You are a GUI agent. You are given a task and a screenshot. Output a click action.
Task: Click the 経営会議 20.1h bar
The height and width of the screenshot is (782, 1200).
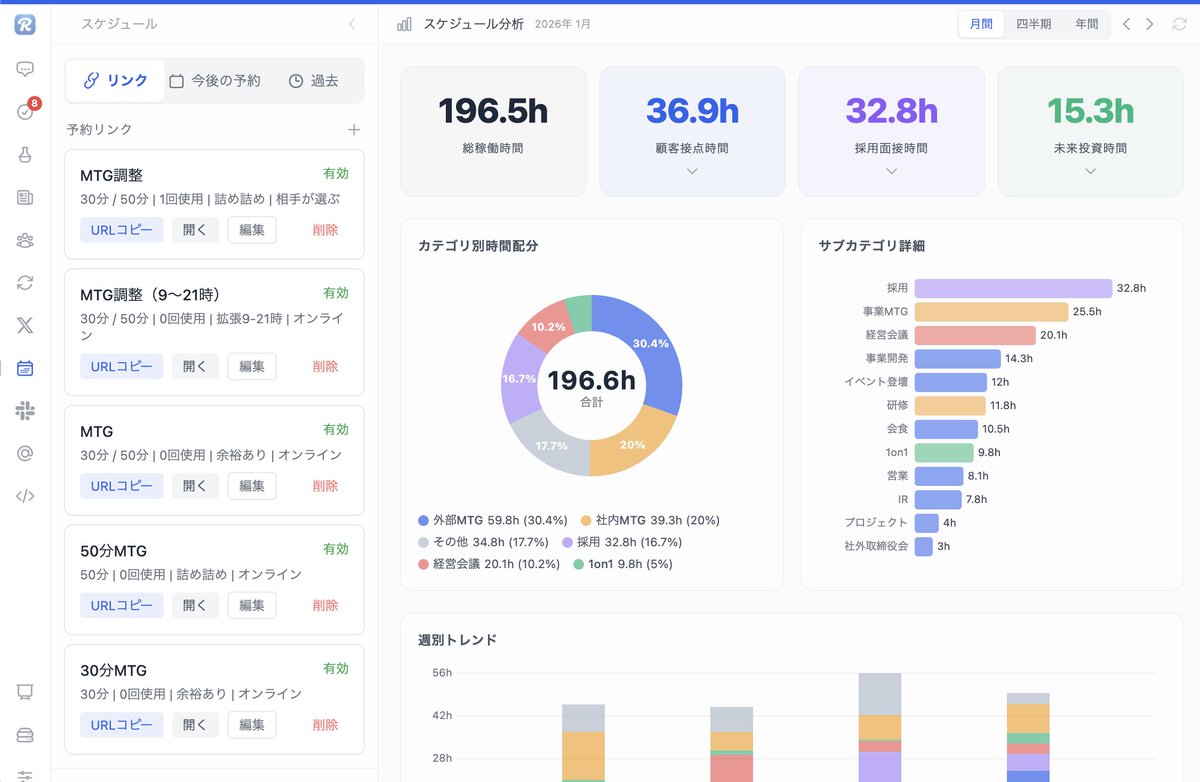(x=974, y=335)
